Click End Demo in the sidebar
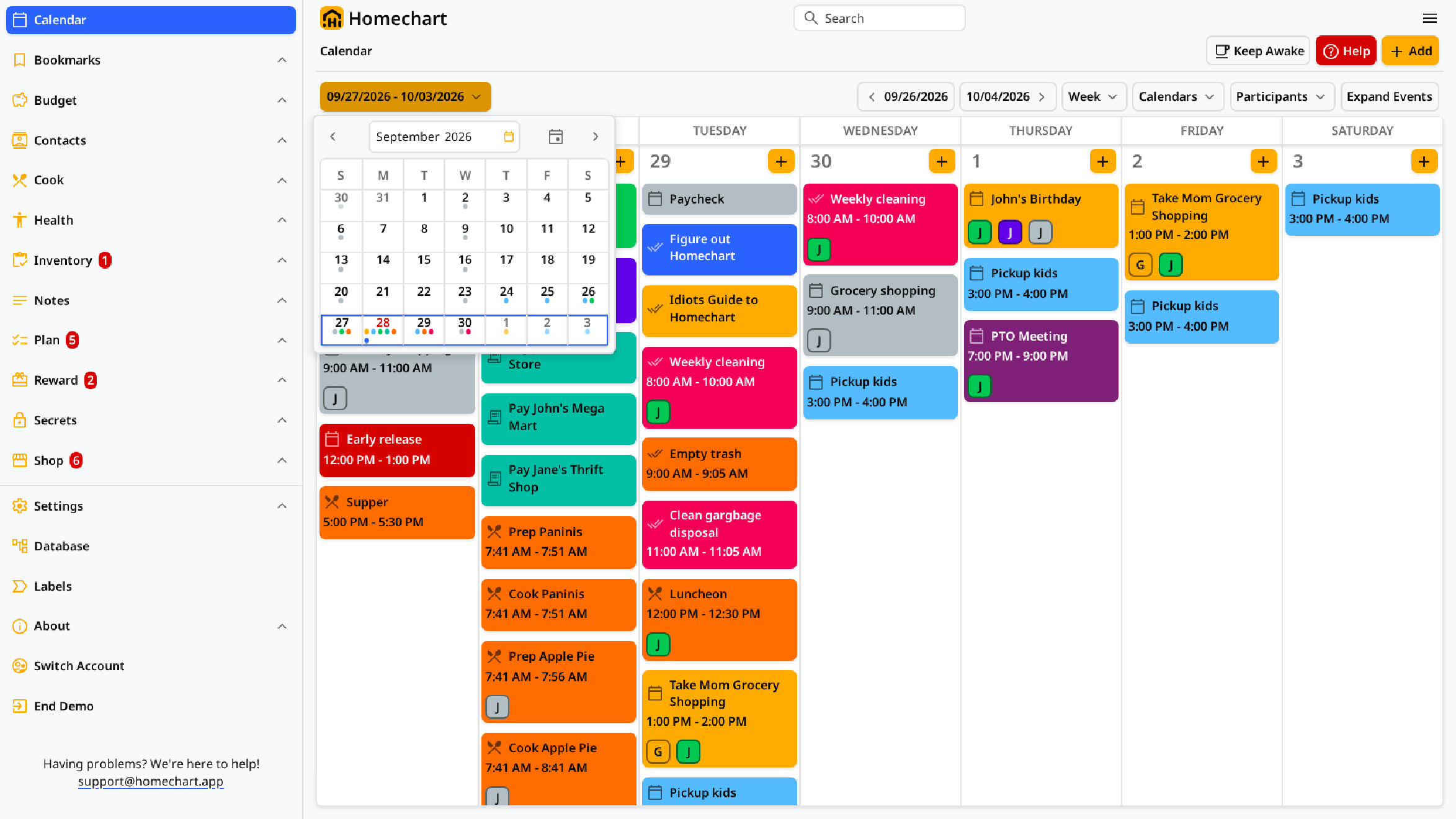1456x819 pixels. [151, 706]
